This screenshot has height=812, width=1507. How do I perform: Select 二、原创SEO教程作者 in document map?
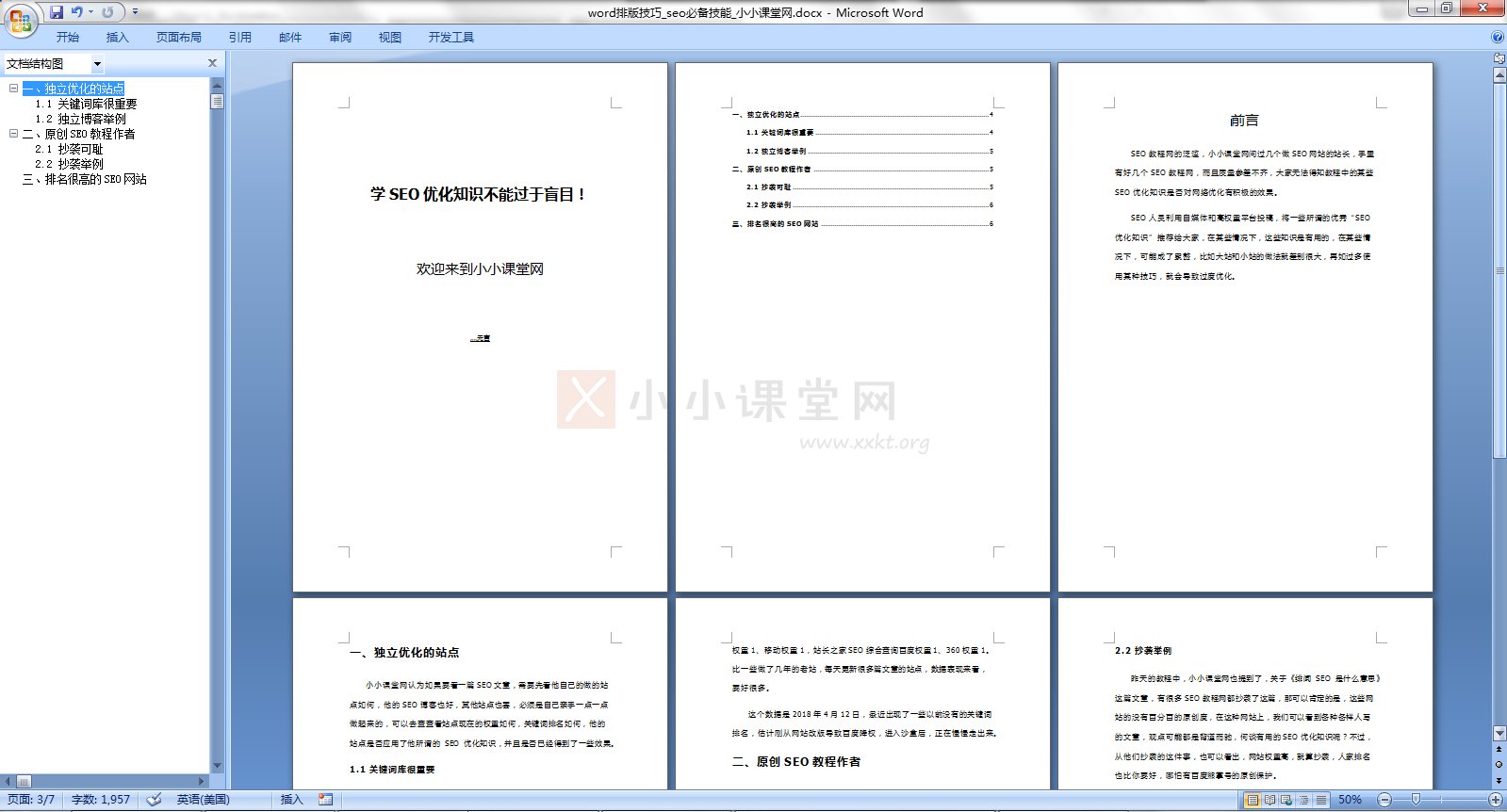78,134
